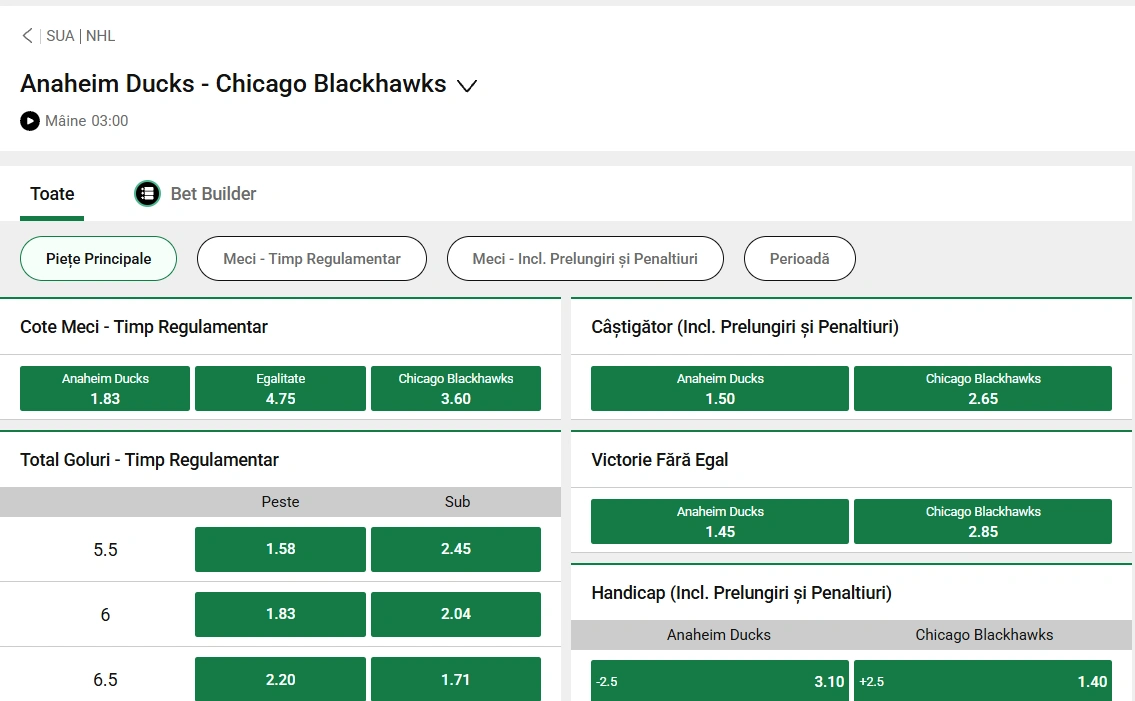The image size is (1135, 701).
Task: Pick Chicago Blackhawks regular time 3.60
Action: coord(456,388)
